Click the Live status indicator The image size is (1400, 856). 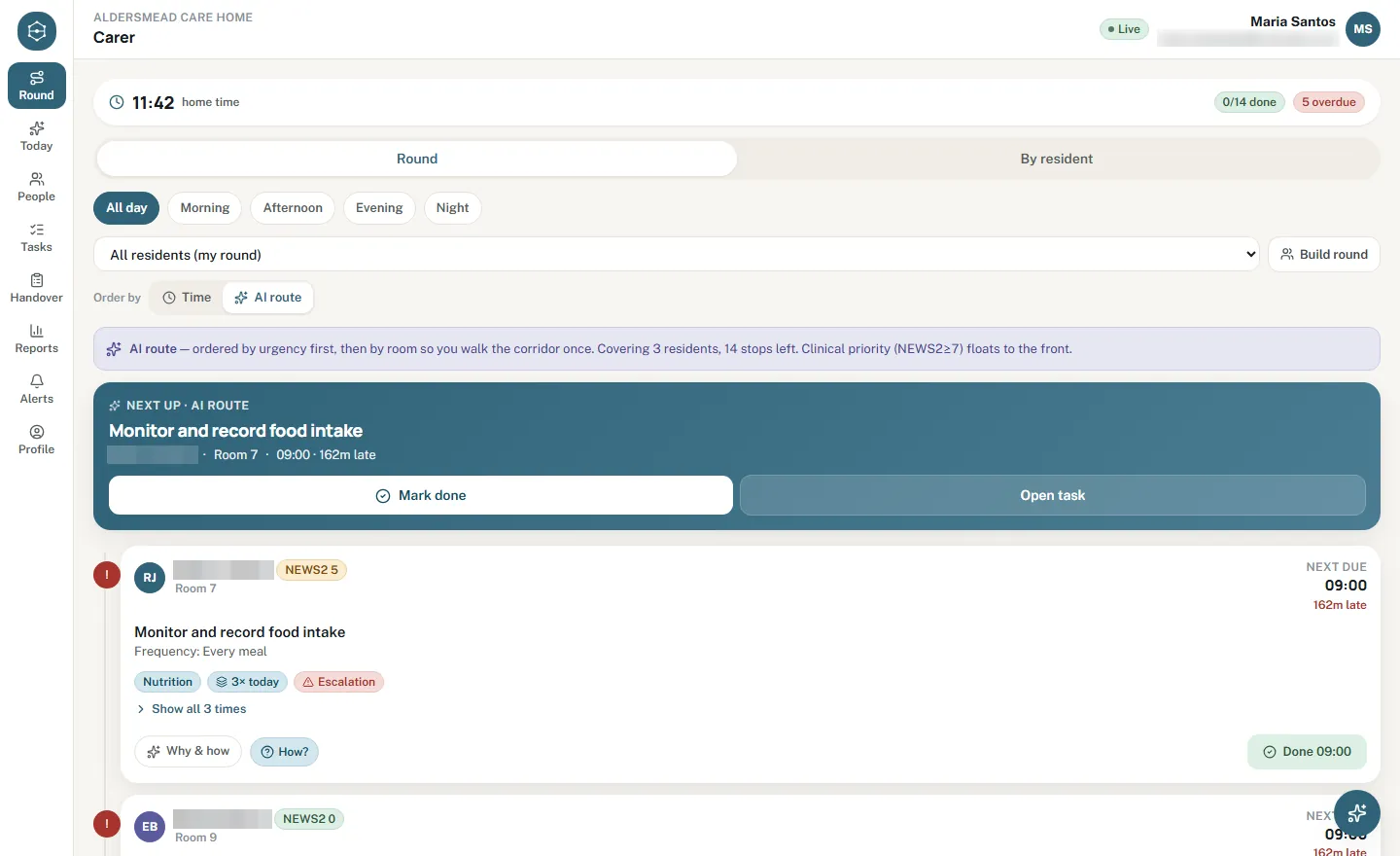[1124, 29]
